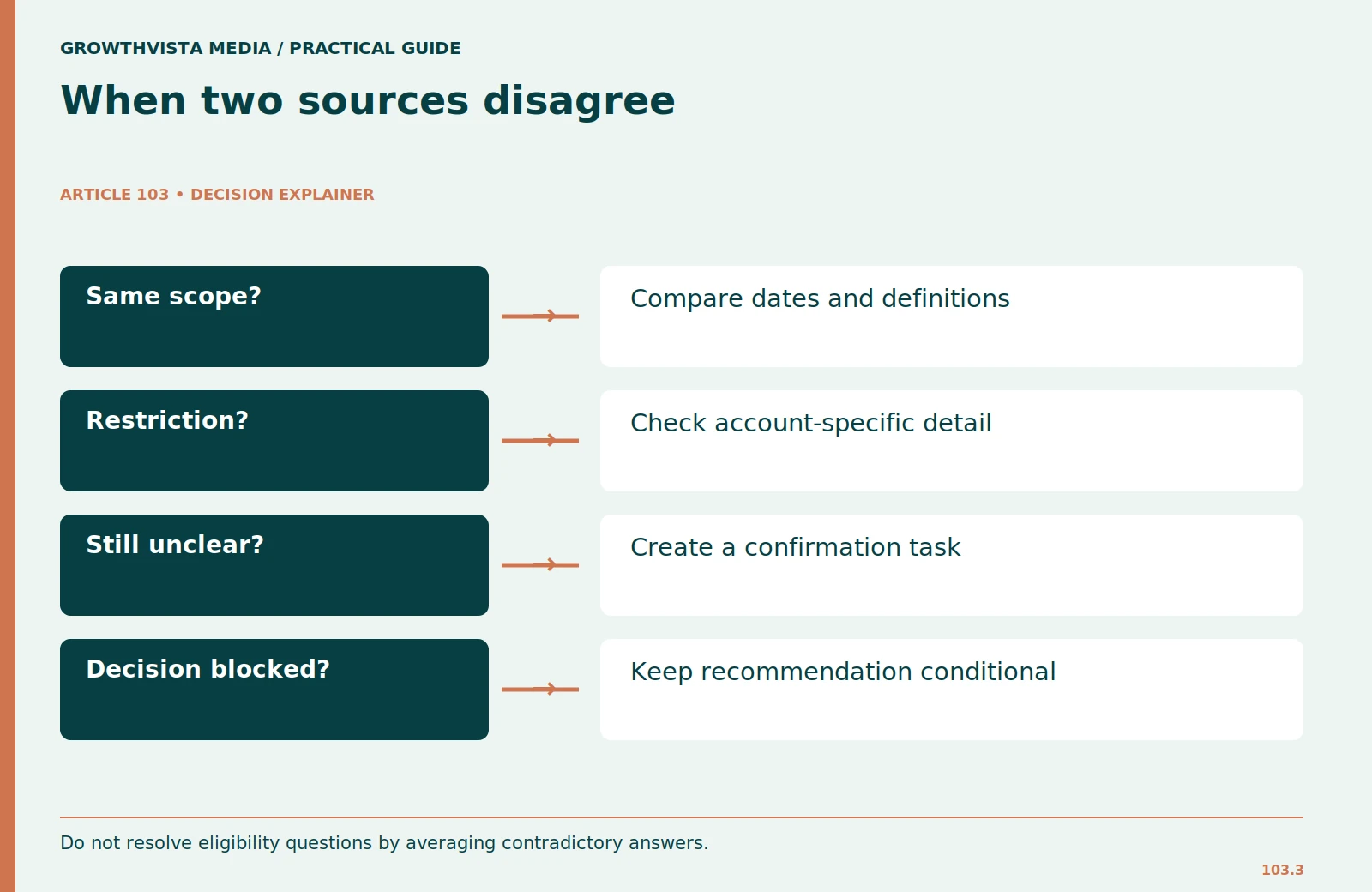Click 'Check account-specific detail' answer card
Viewport: 1372px width, 892px height.
point(952,441)
